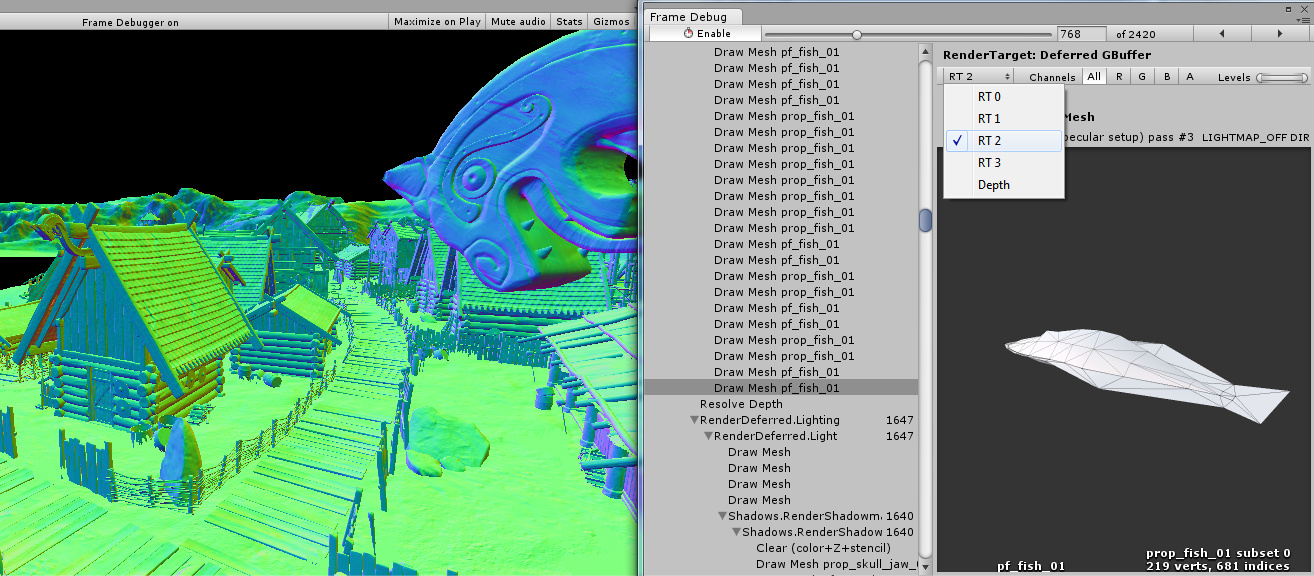
Task: Open the Gizmos dropdown
Action: tap(611, 21)
